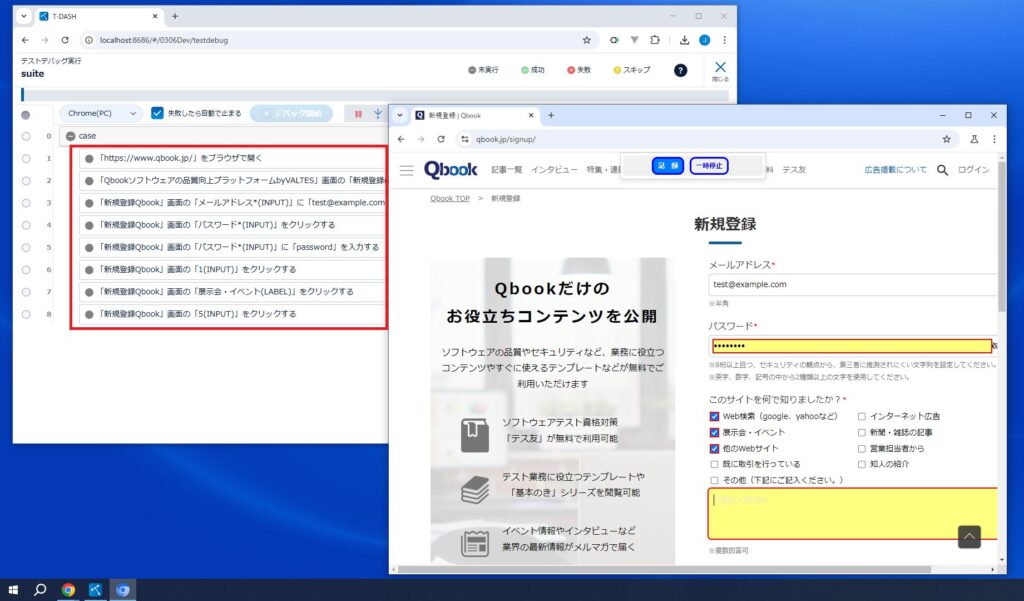Check the 新聞・雑誌の記事 checkbox

tap(861, 432)
